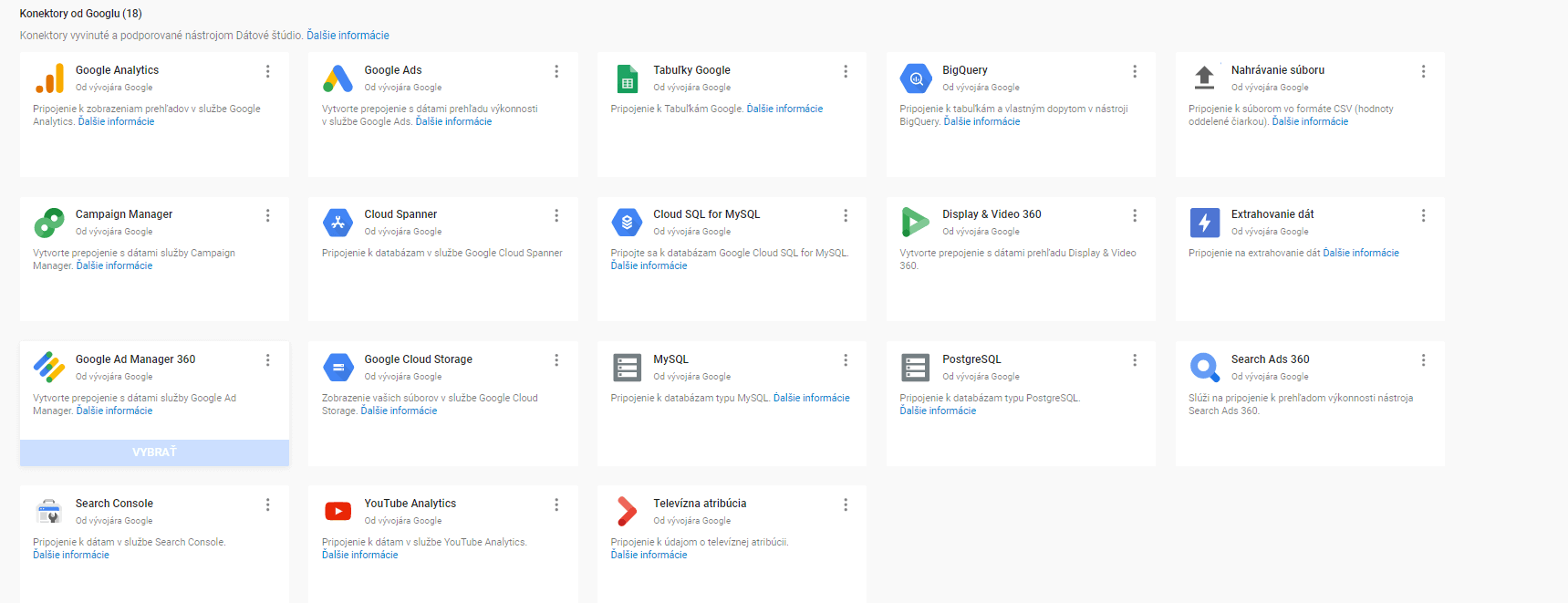Open Televízna atribúcia Ďalšie informácie link

pos(649,555)
